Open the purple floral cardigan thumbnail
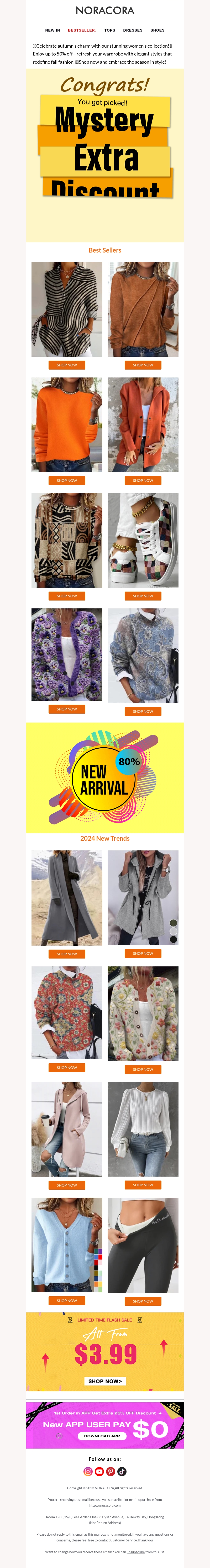210x1568 pixels. click(67, 654)
